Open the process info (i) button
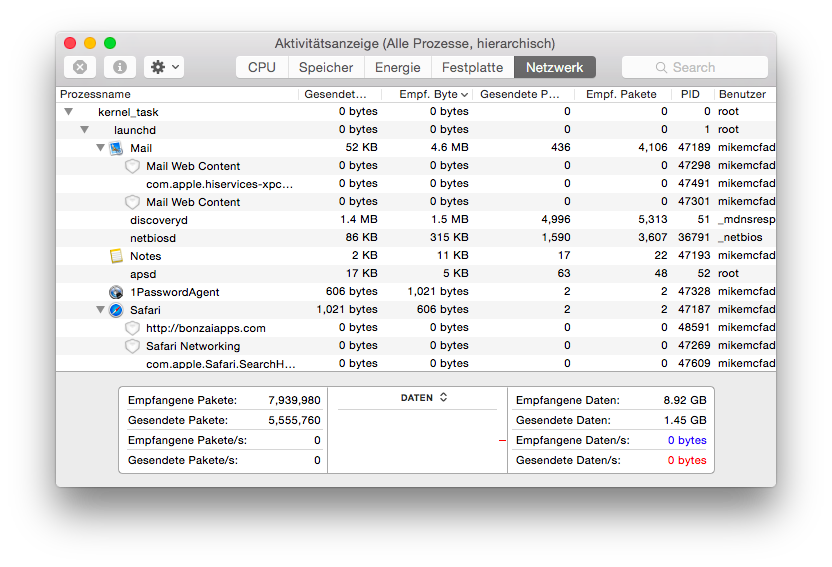Image resolution: width=832 pixels, height=567 pixels. (120, 67)
